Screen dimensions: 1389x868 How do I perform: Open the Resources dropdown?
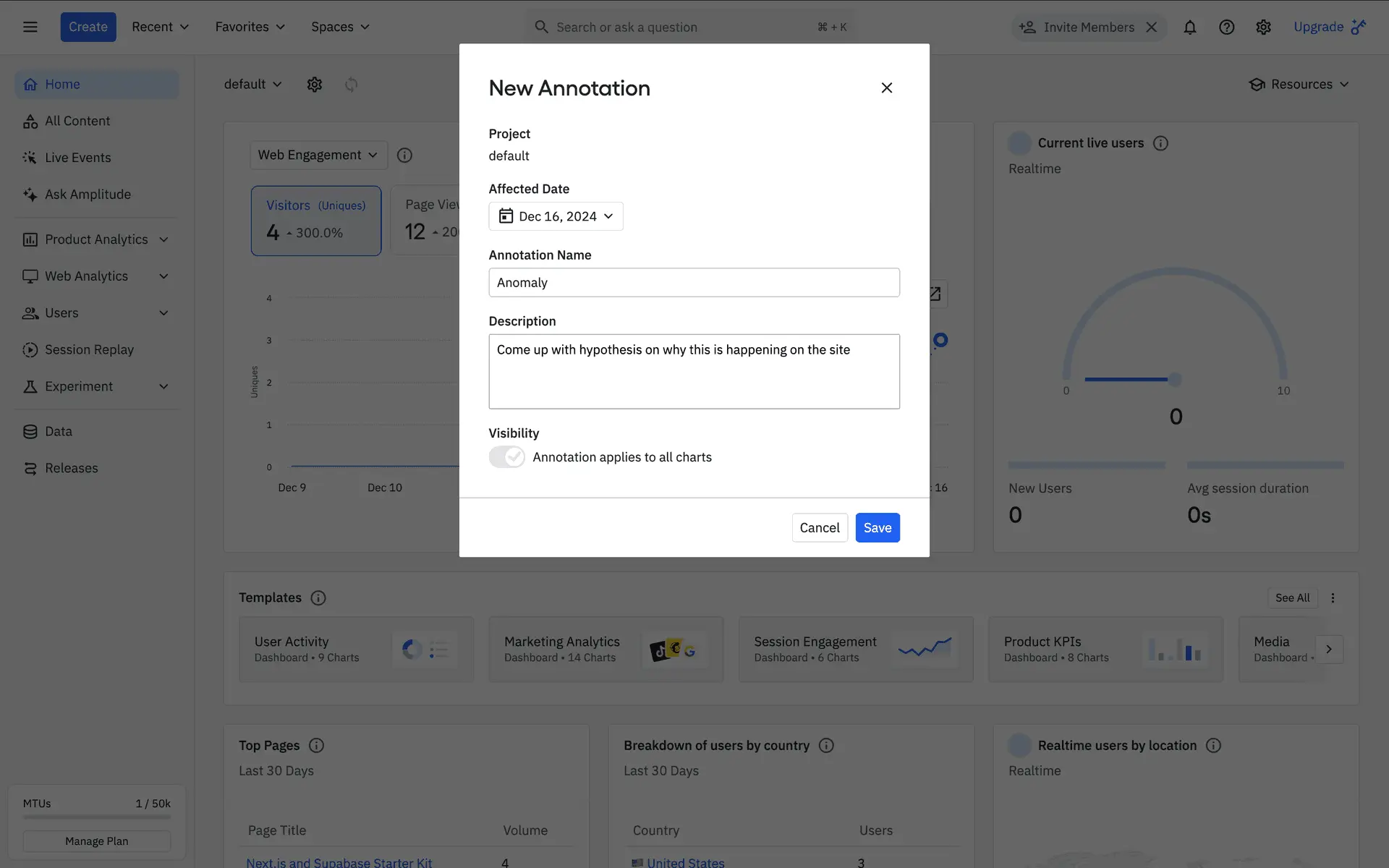(x=1299, y=84)
